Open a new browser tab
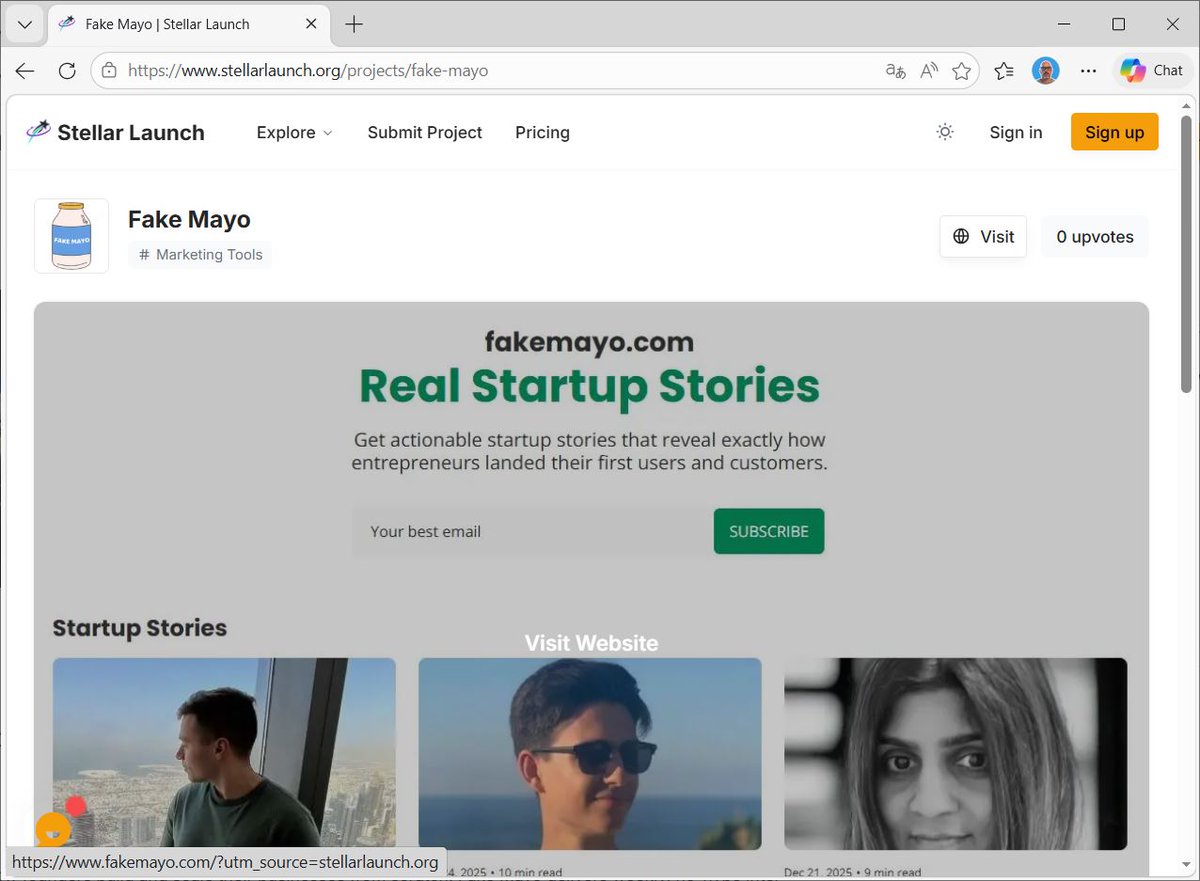This screenshot has height=881, width=1200. (354, 24)
